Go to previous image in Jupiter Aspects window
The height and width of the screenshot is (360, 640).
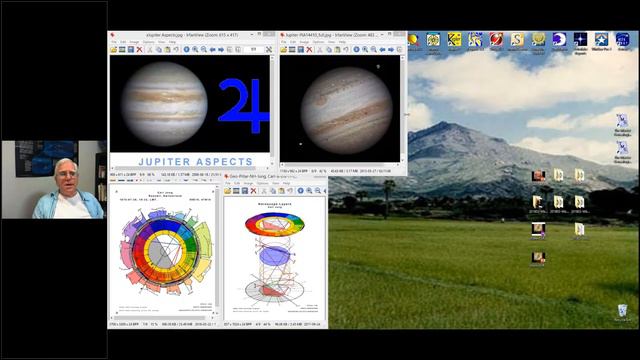click(x=212, y=49)
